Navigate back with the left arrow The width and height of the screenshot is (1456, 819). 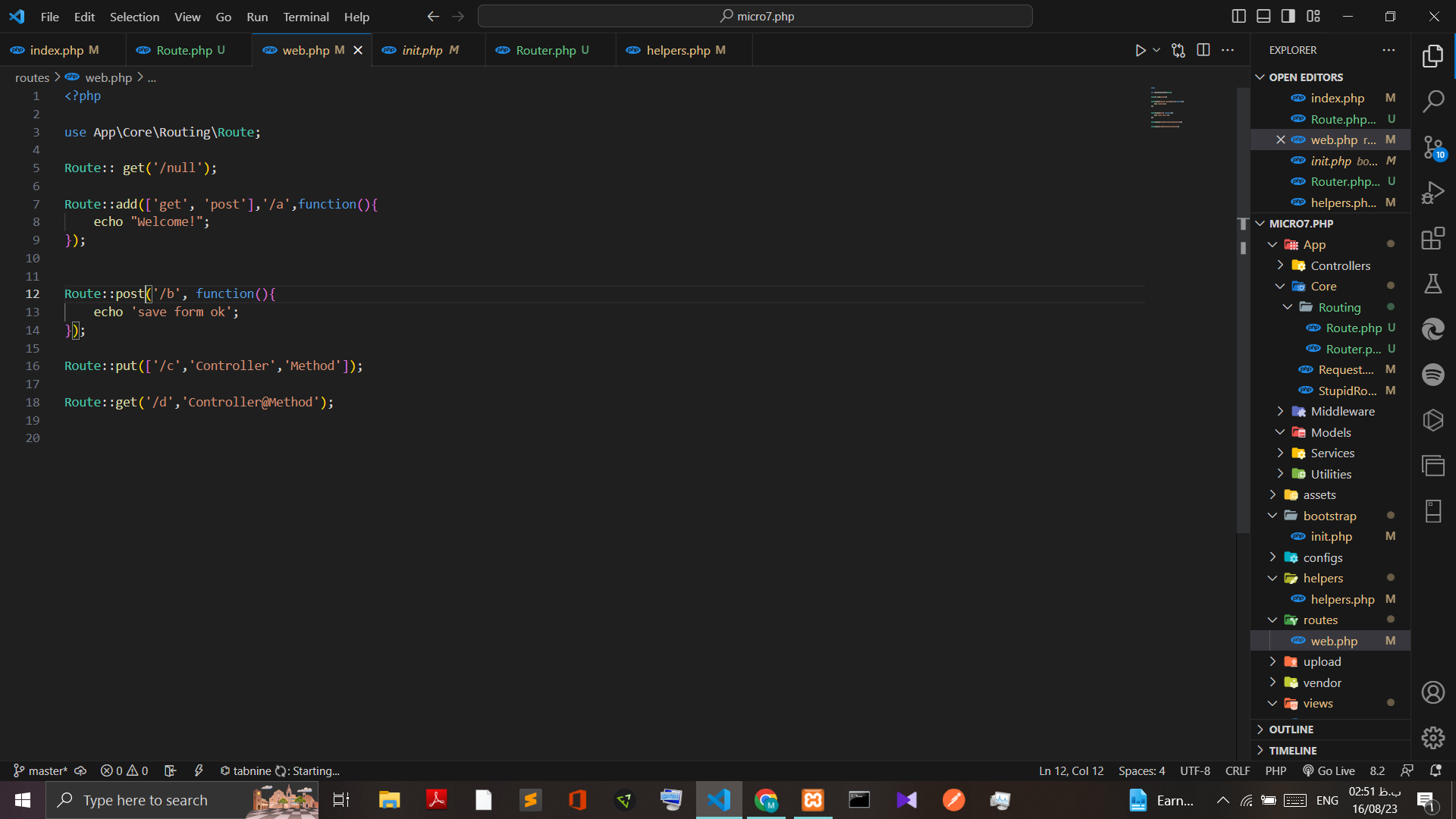pos(433,16)
